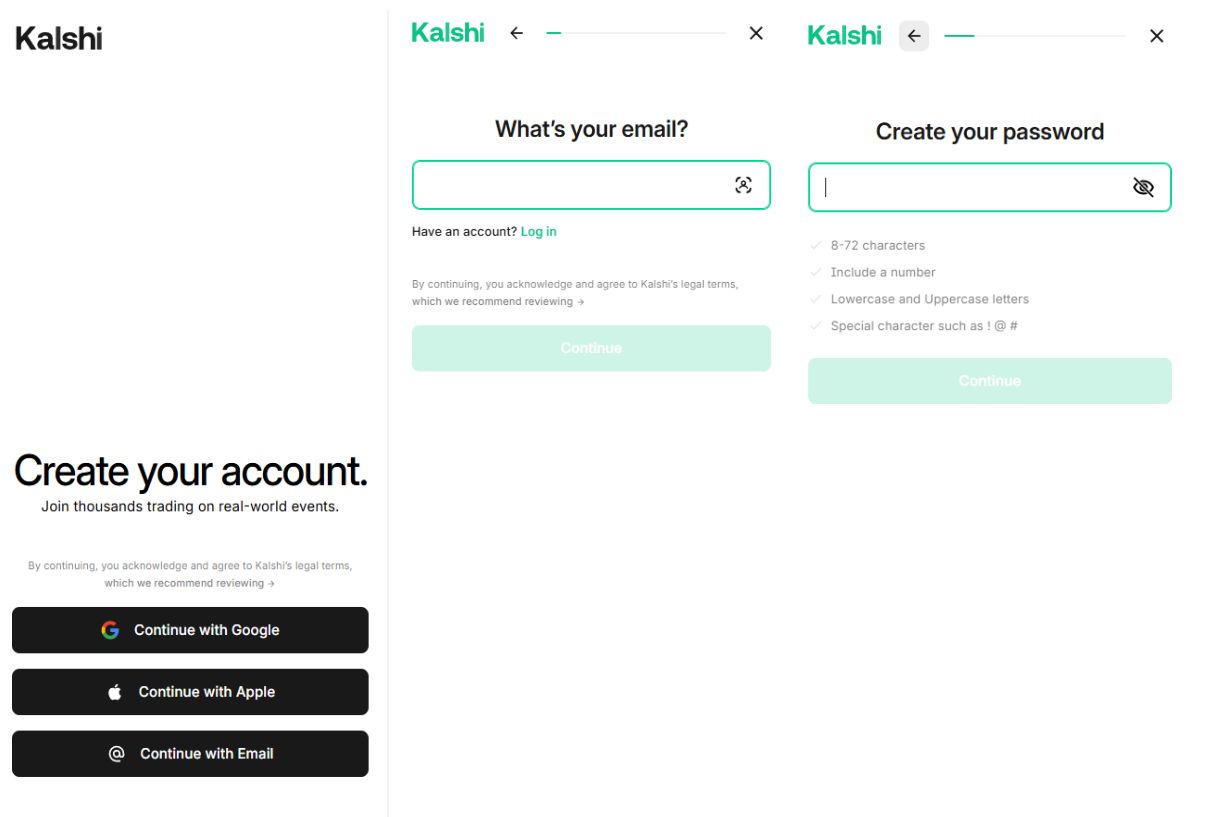Close the password signup dialog
This screenshot has height=817, width=1222.
[1156, 35]
